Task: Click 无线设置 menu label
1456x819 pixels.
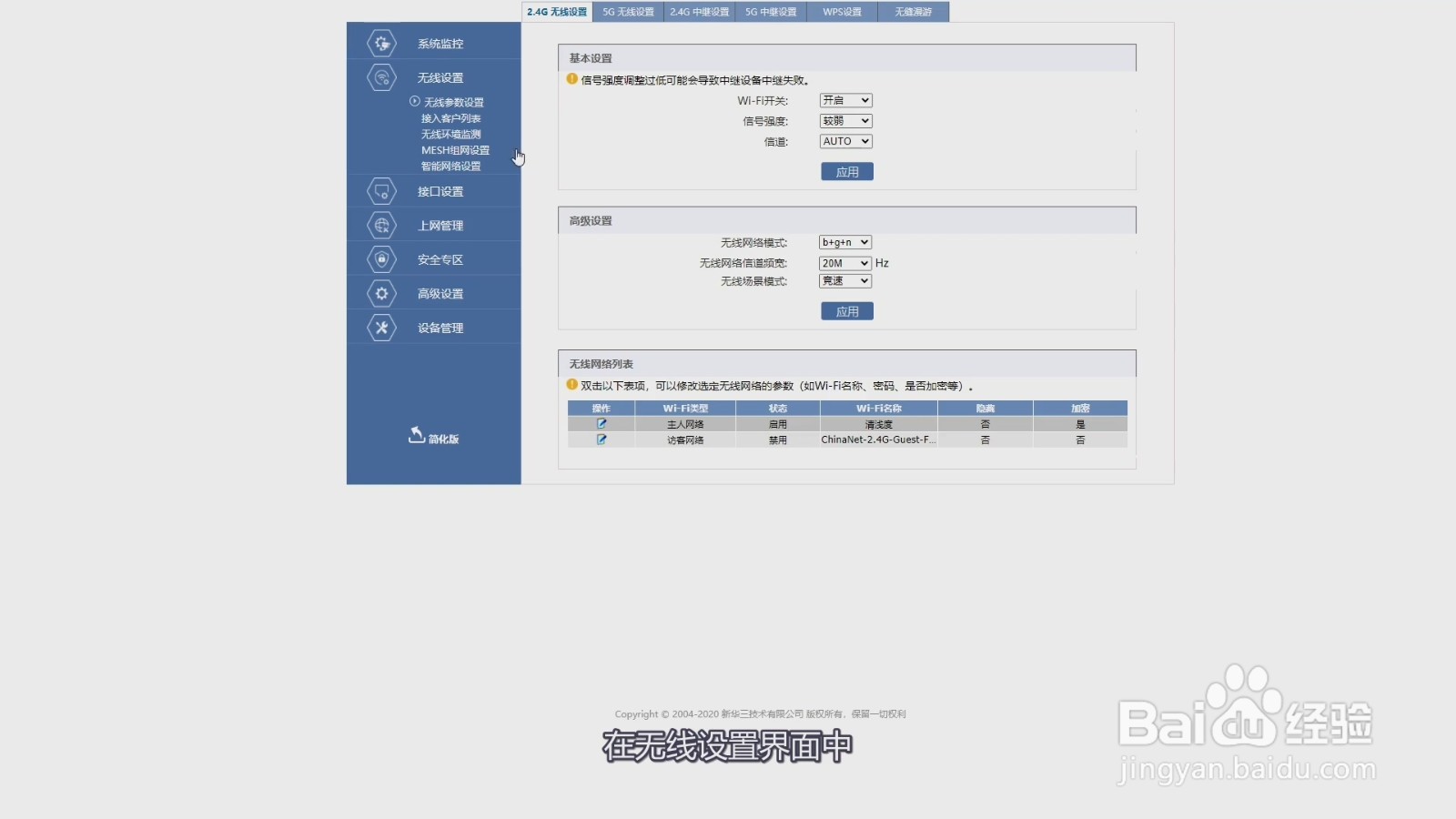Action: (x=440, y=77)
